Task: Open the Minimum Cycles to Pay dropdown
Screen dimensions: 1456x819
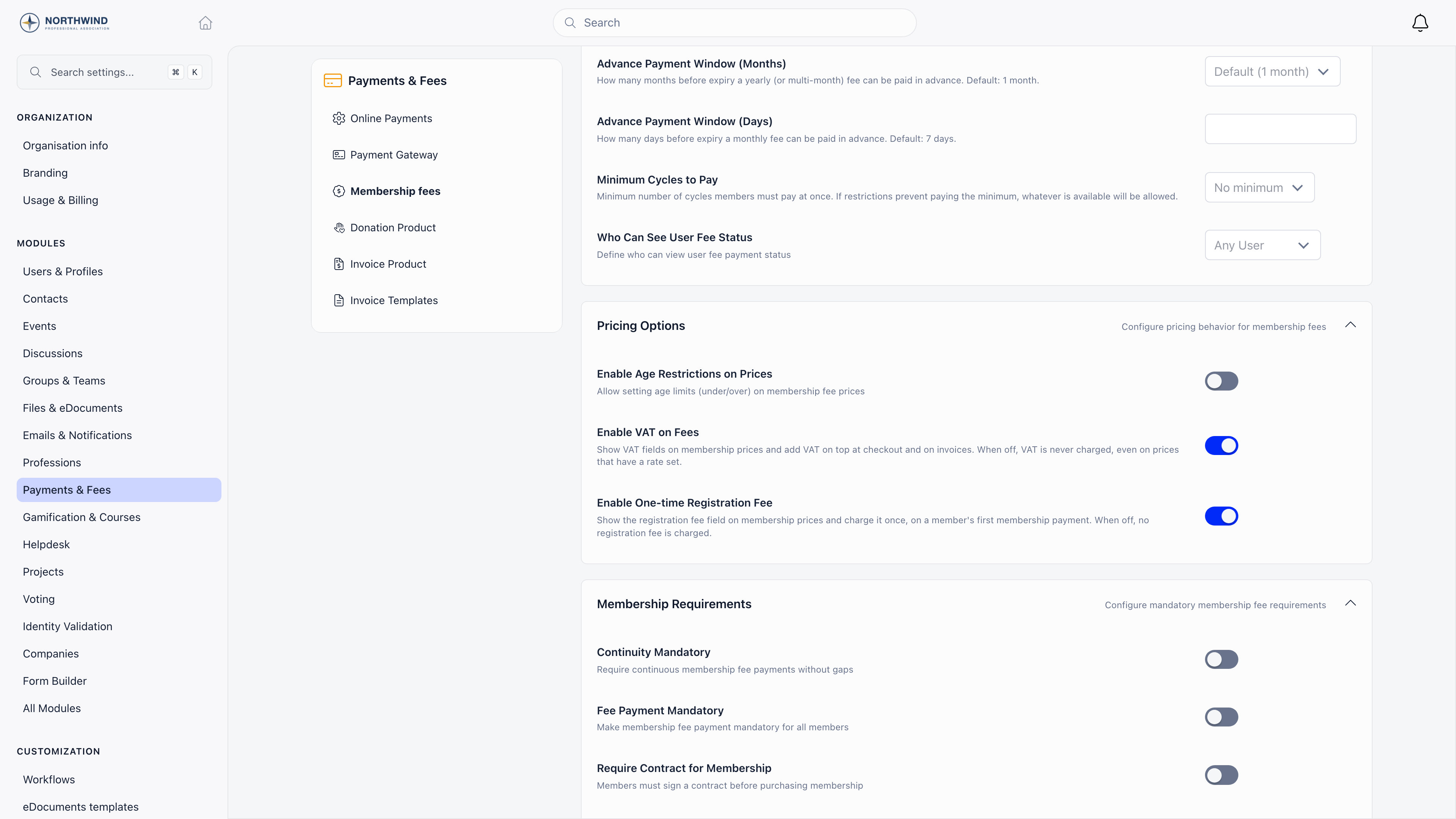Action: coord(1259,187)
